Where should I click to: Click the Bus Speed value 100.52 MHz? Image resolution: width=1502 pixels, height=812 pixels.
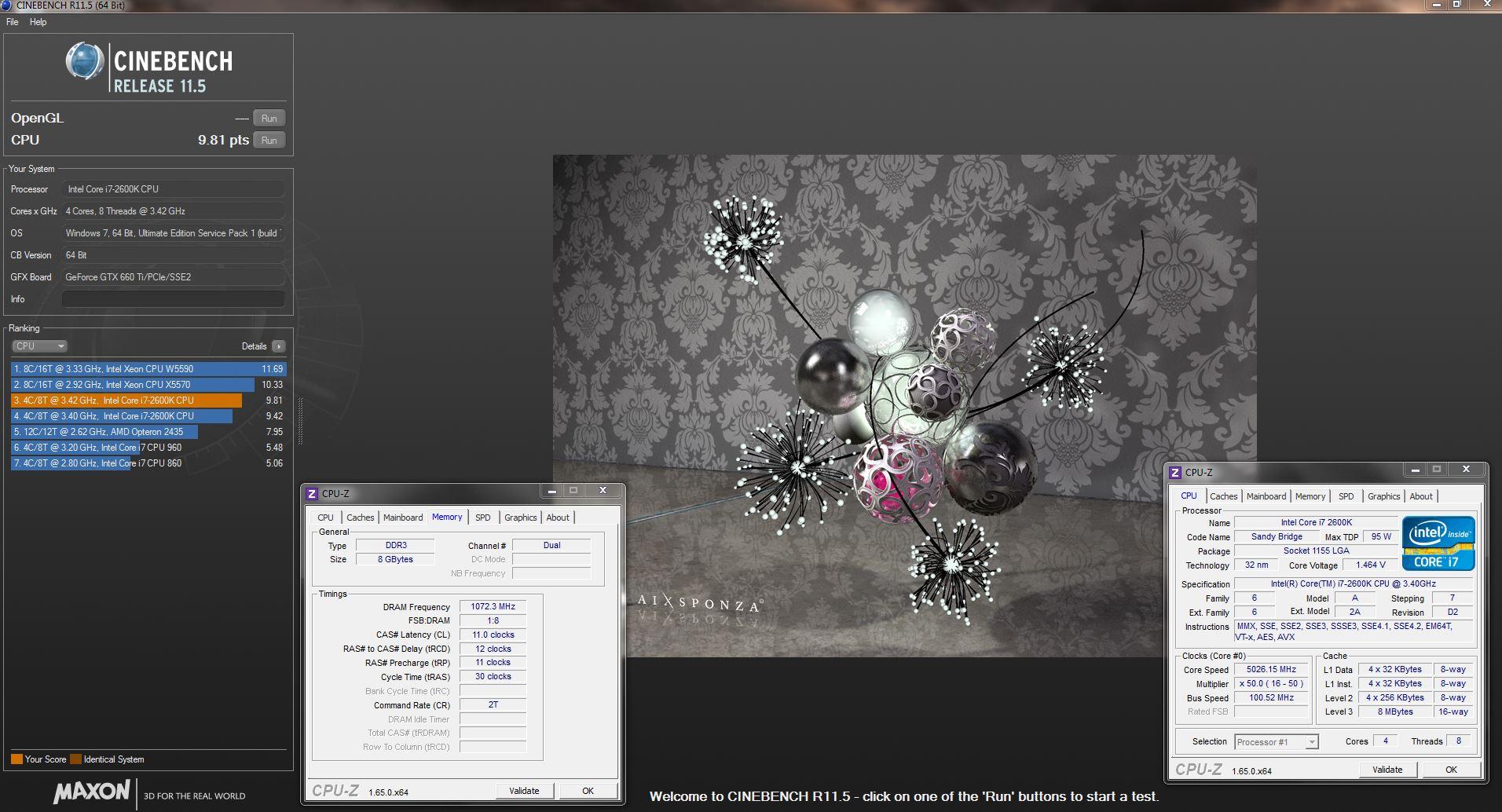click(1271, 698)
